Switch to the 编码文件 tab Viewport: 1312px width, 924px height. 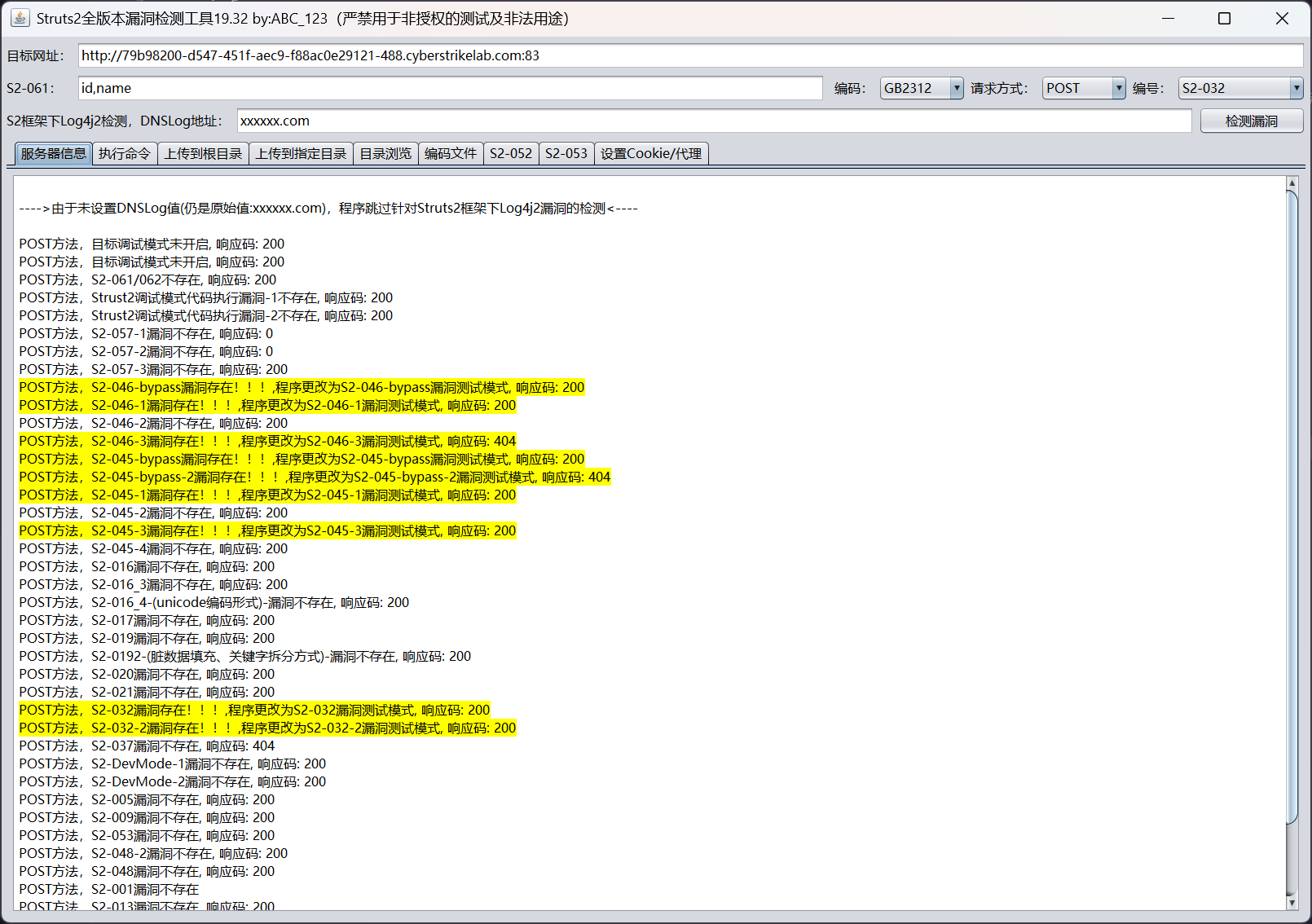(451, 153)
